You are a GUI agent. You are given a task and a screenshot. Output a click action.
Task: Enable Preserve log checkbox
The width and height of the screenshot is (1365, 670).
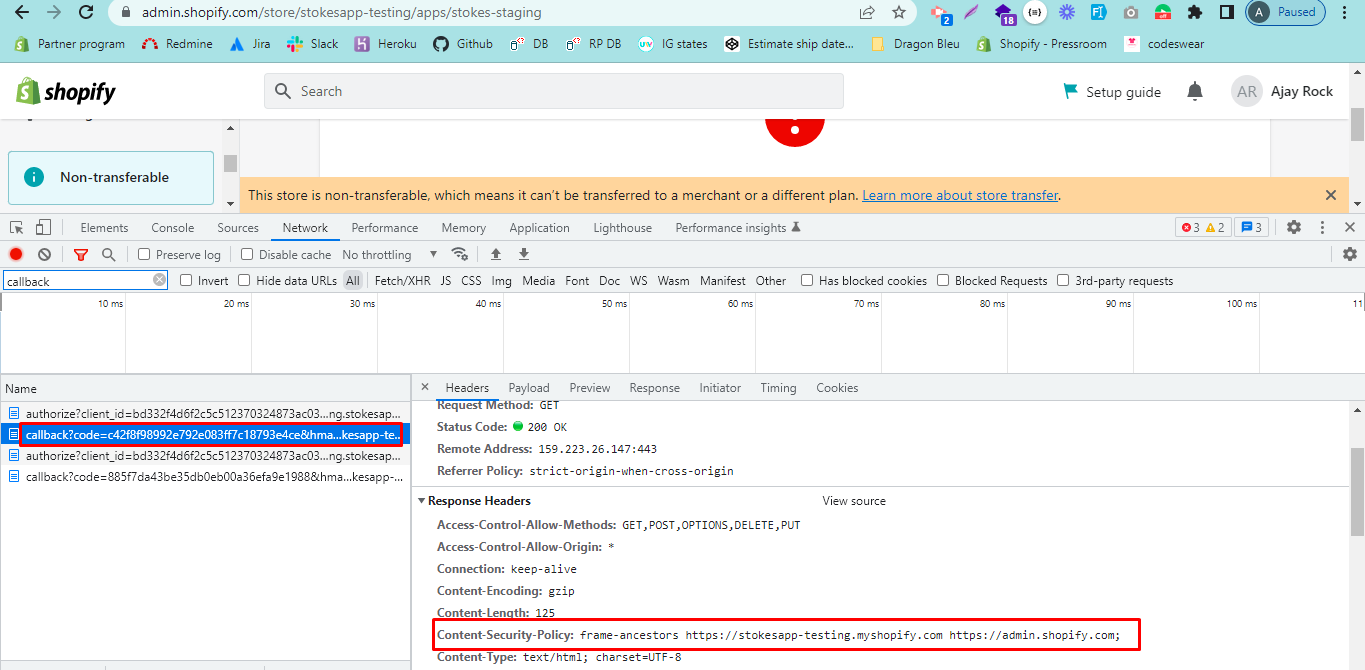(x=144, y=255)
